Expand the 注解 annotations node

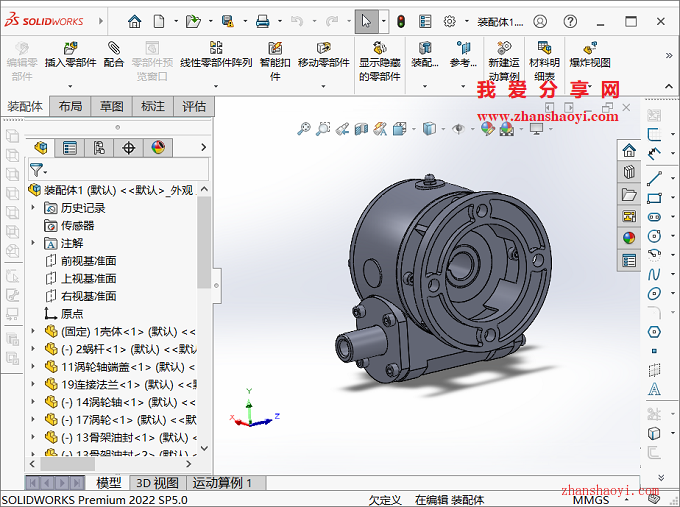point(33,243)
